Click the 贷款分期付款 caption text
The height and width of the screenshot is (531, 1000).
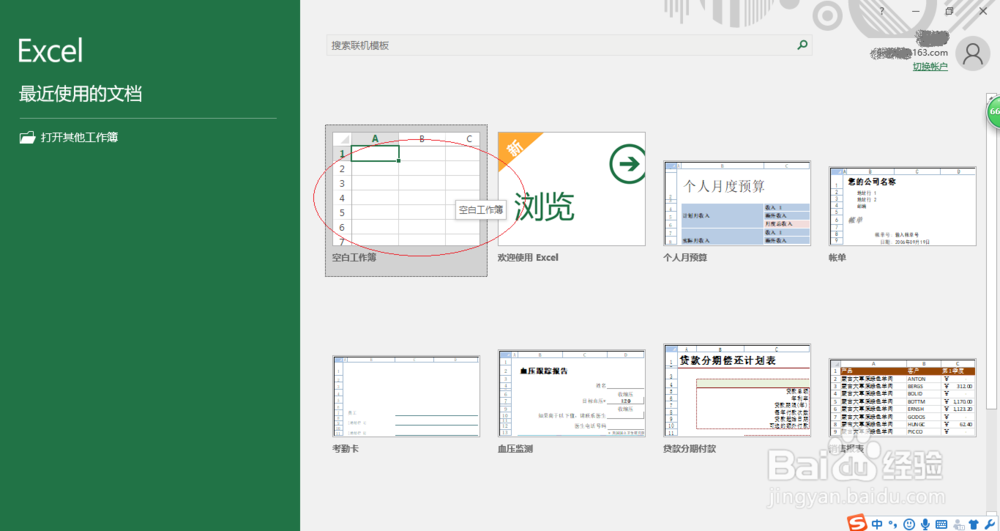[689, 449]
